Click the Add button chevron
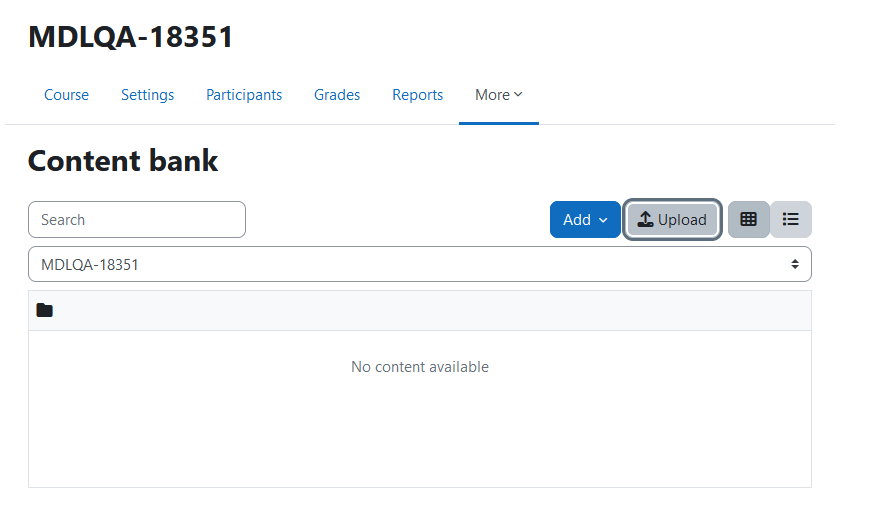Viewport: 876px width, 527px height. tap(603, 220)
